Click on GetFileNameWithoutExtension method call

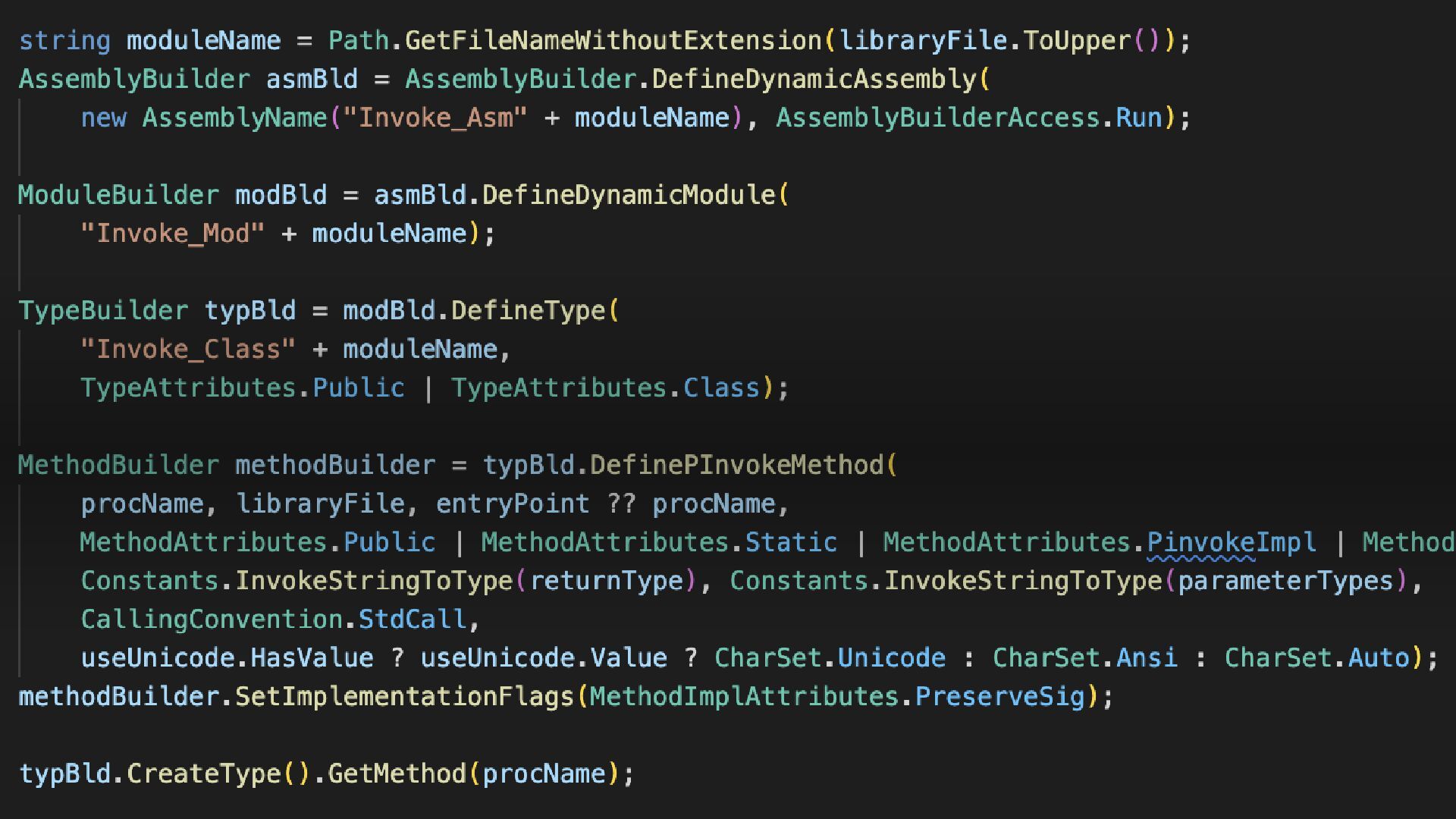pos(613,40)
